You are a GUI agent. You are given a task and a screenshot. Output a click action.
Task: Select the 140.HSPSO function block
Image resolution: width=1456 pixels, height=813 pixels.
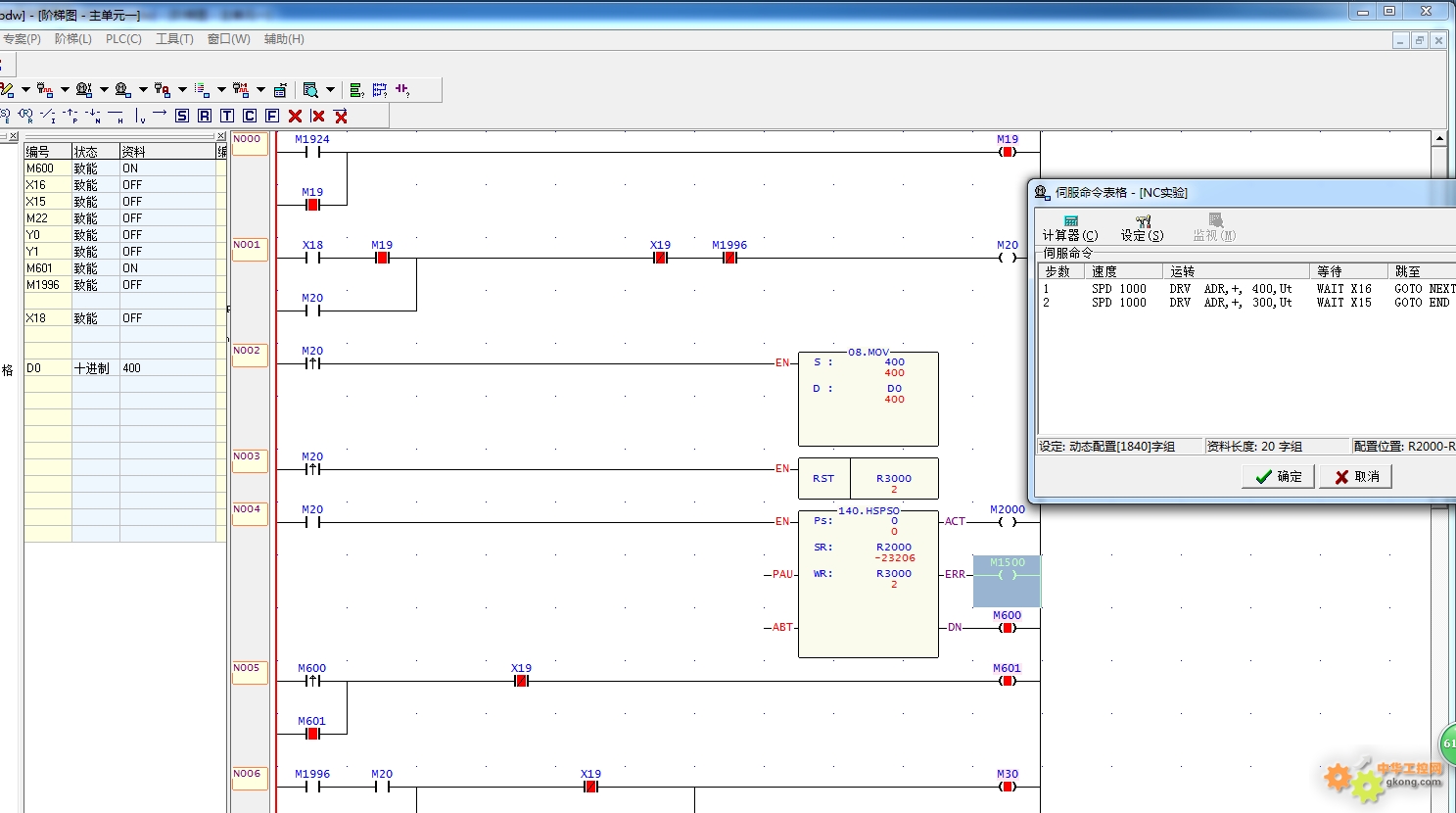pos(869,582)
